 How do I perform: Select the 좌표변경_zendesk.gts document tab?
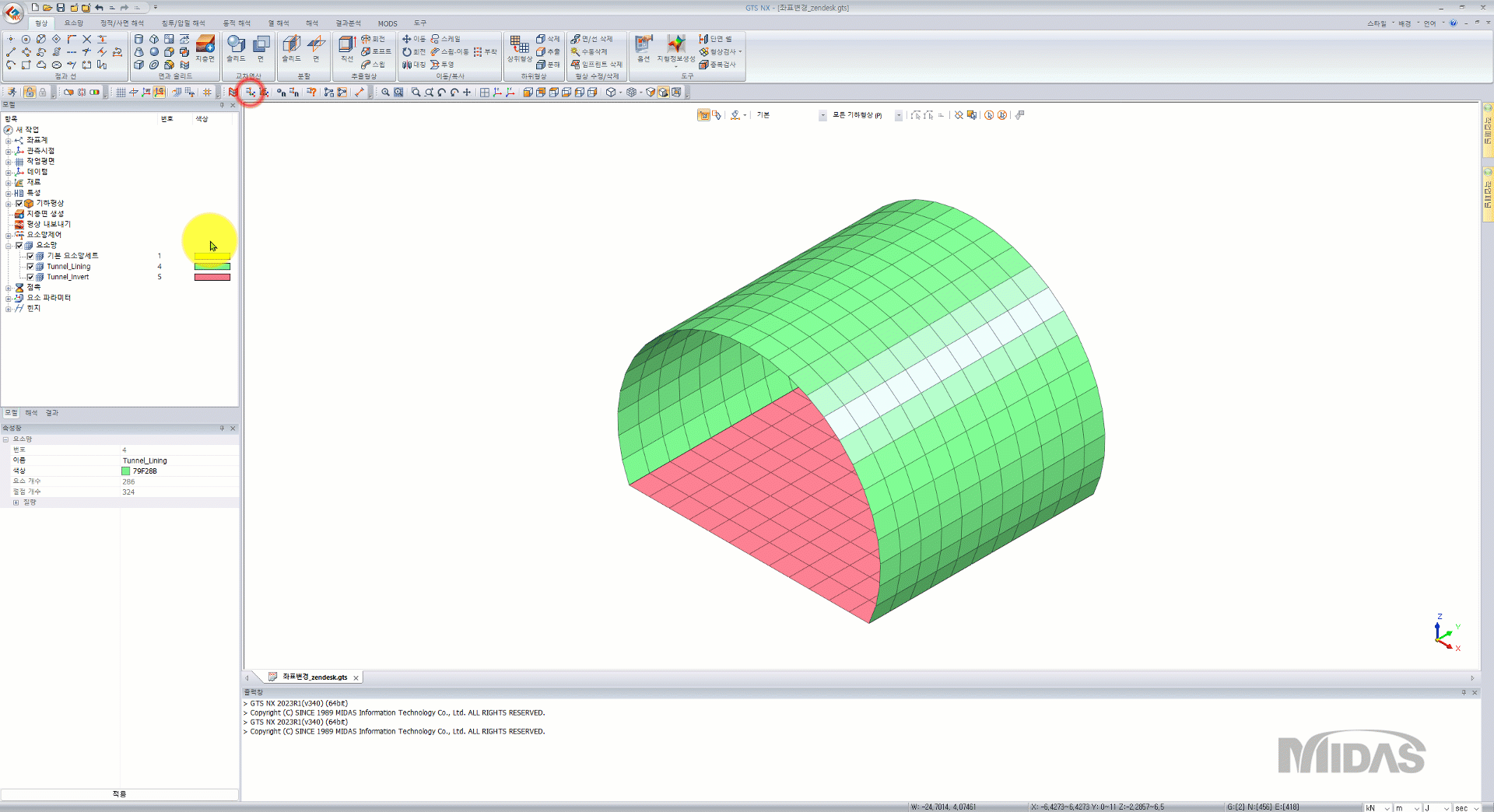314,677
